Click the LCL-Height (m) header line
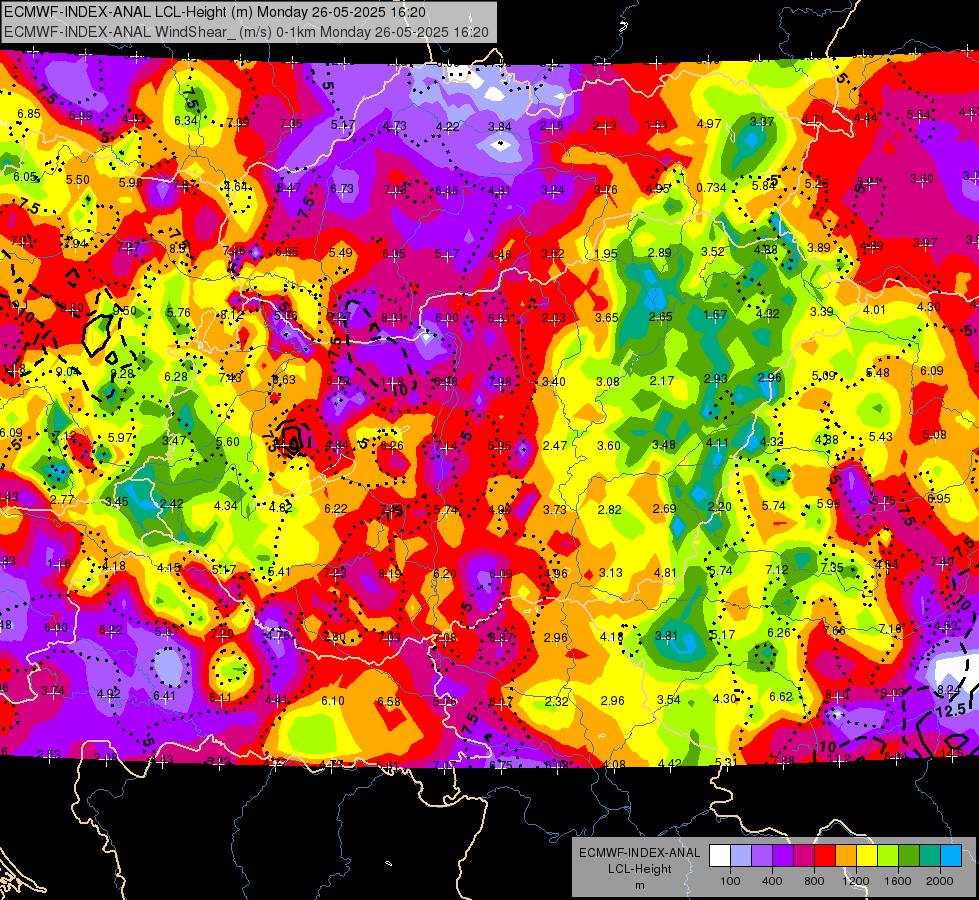Screen dimensions: 979x900 tap(215, 12)
